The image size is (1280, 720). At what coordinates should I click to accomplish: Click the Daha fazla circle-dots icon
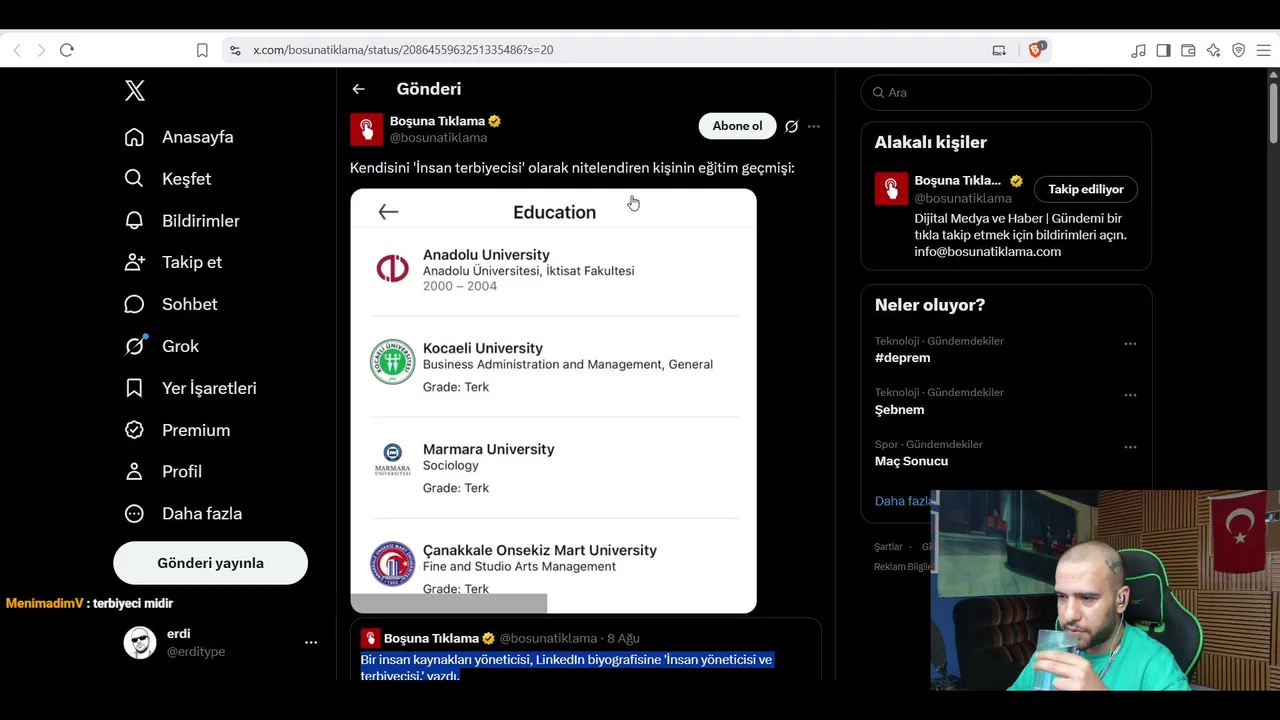point(134,513)
